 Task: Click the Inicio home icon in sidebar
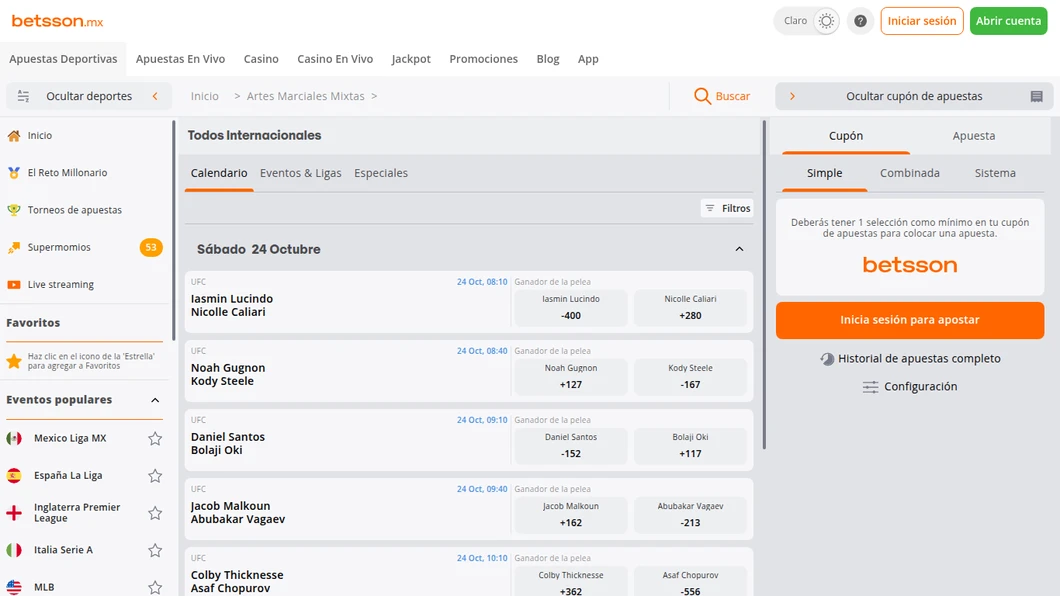pyautogui.click(x=14, y=136)
